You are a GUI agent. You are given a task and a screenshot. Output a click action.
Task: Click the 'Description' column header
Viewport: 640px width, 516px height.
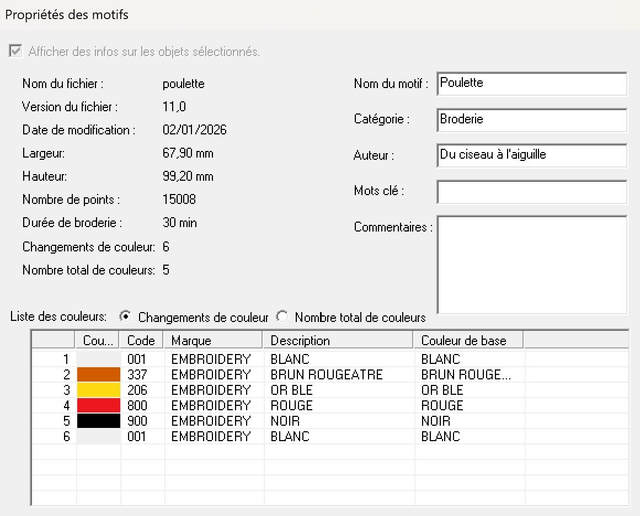click(x=338, y=341)
